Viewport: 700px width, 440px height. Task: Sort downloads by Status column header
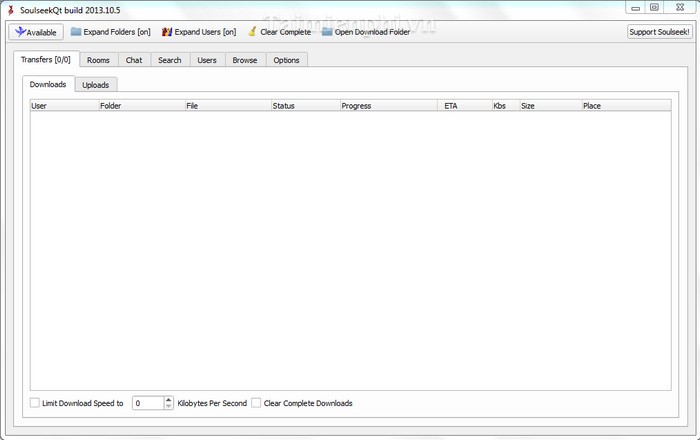[304, 105]
